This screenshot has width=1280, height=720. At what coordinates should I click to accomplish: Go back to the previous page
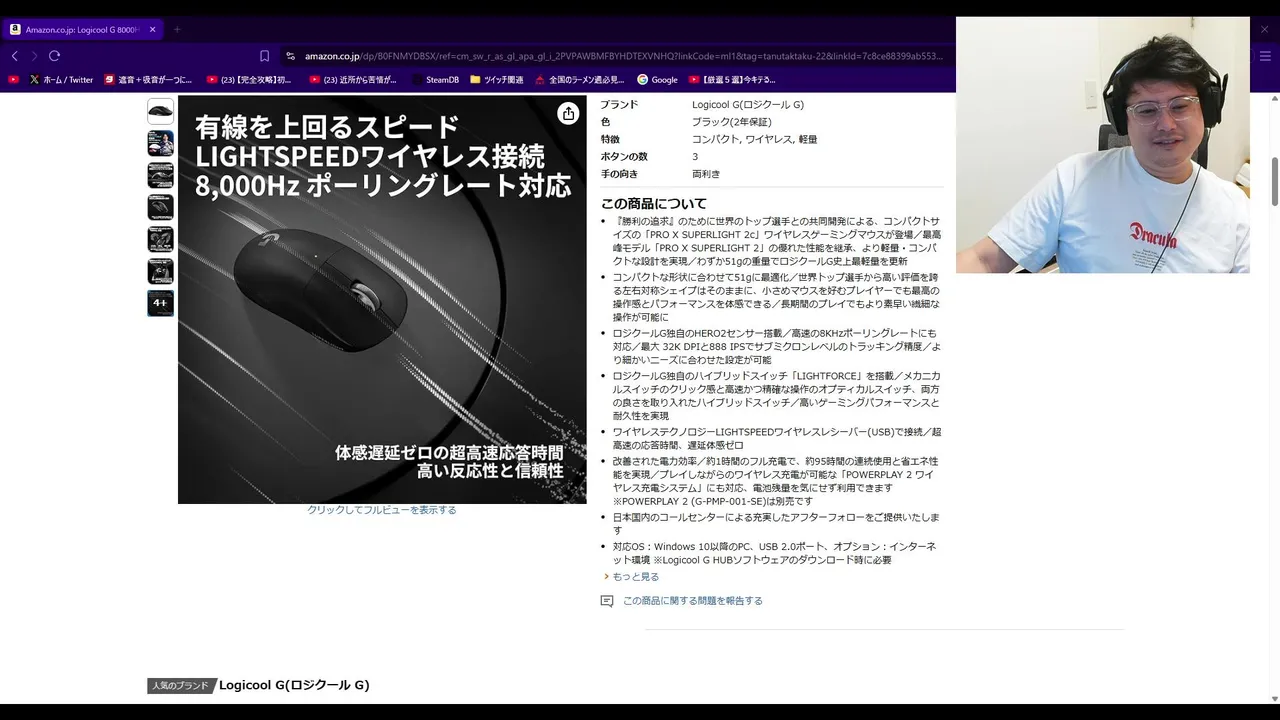(14, 56)
